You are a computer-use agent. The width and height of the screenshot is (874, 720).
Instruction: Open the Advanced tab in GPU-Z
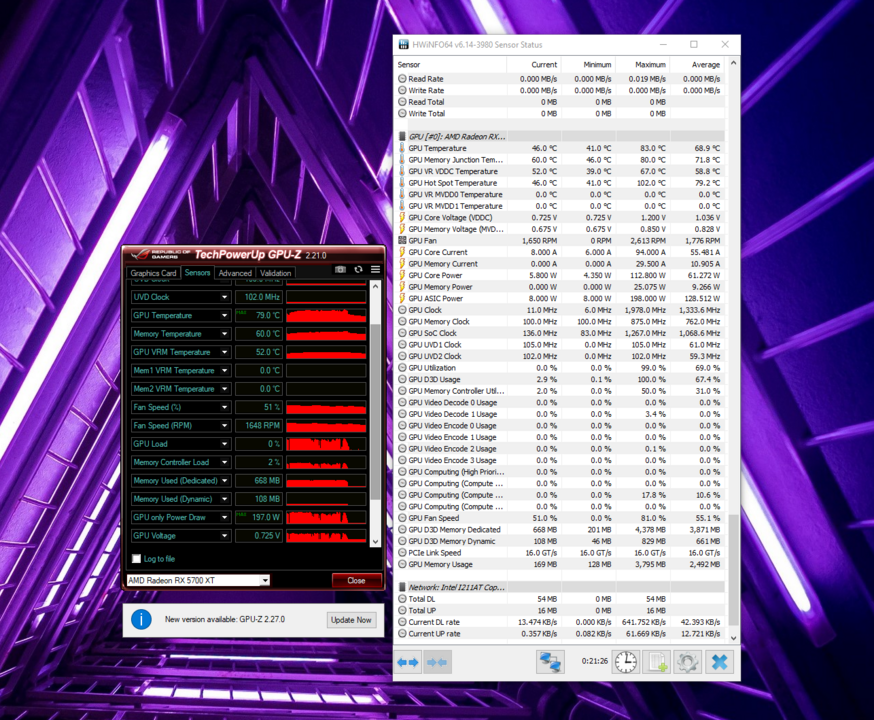click(x=235, y=273)
